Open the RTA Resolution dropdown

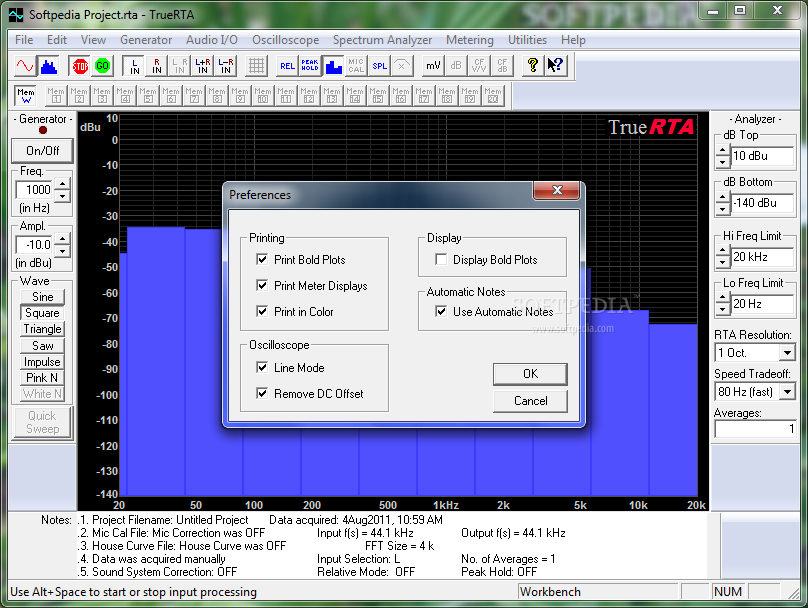[x=787, y=353]
